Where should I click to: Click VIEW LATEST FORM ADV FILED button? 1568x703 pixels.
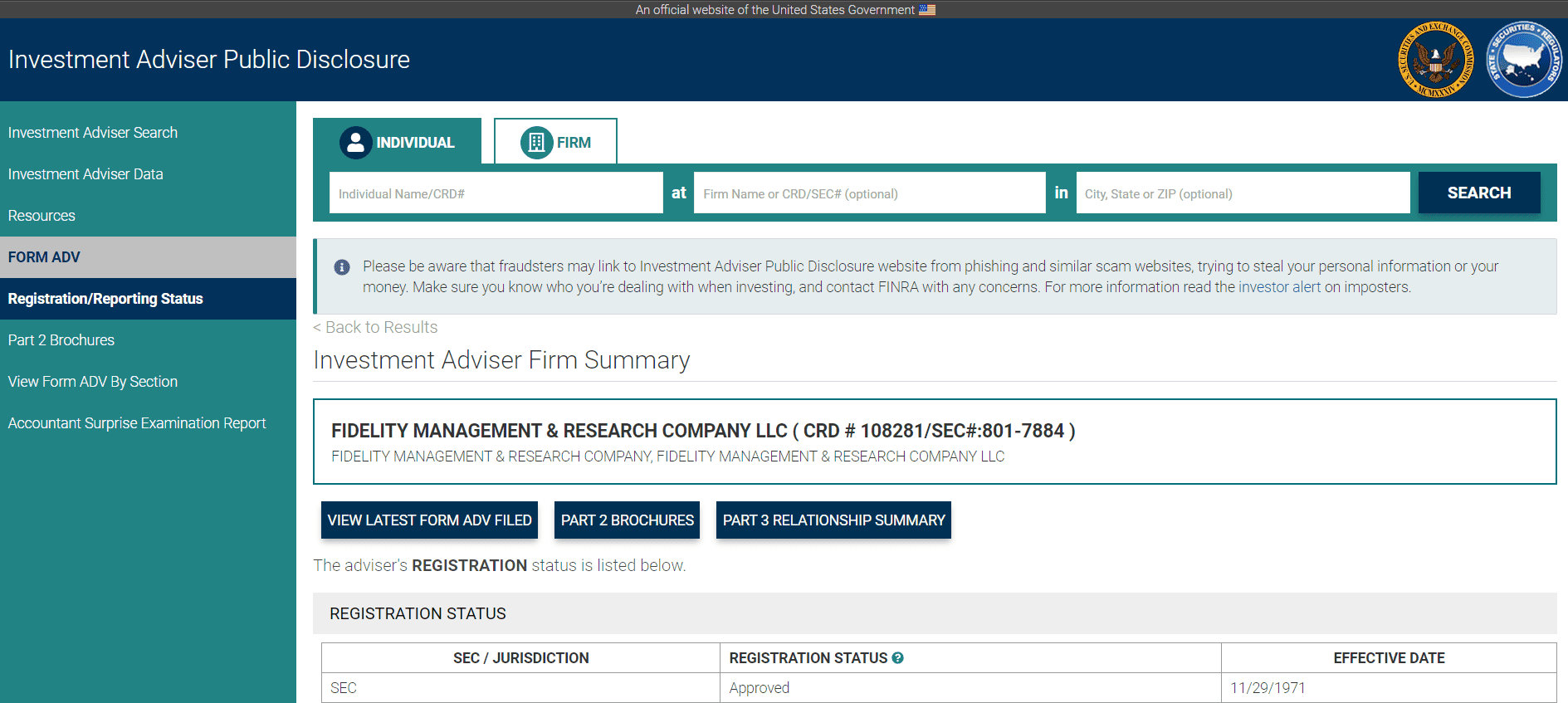[429, 520]
